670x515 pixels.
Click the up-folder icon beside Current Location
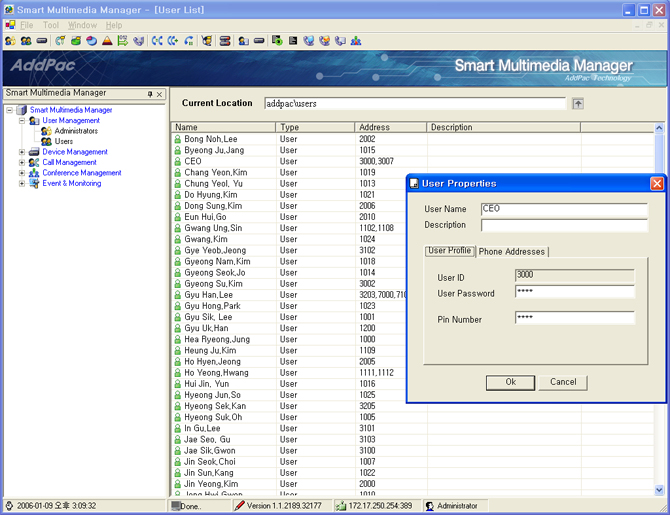(578, 103)
